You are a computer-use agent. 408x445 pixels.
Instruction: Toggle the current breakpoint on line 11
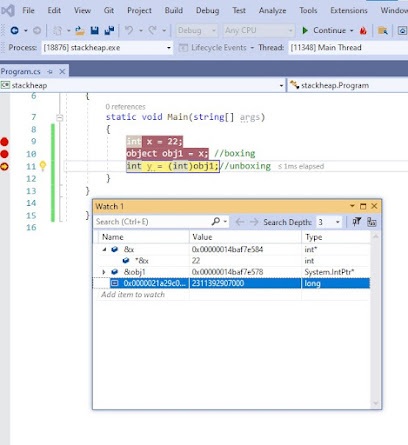[x=4, y=166]
